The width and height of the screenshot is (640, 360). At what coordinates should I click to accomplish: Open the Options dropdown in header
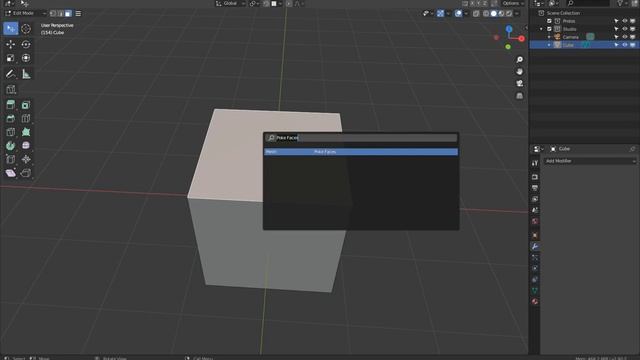[513, 3]
